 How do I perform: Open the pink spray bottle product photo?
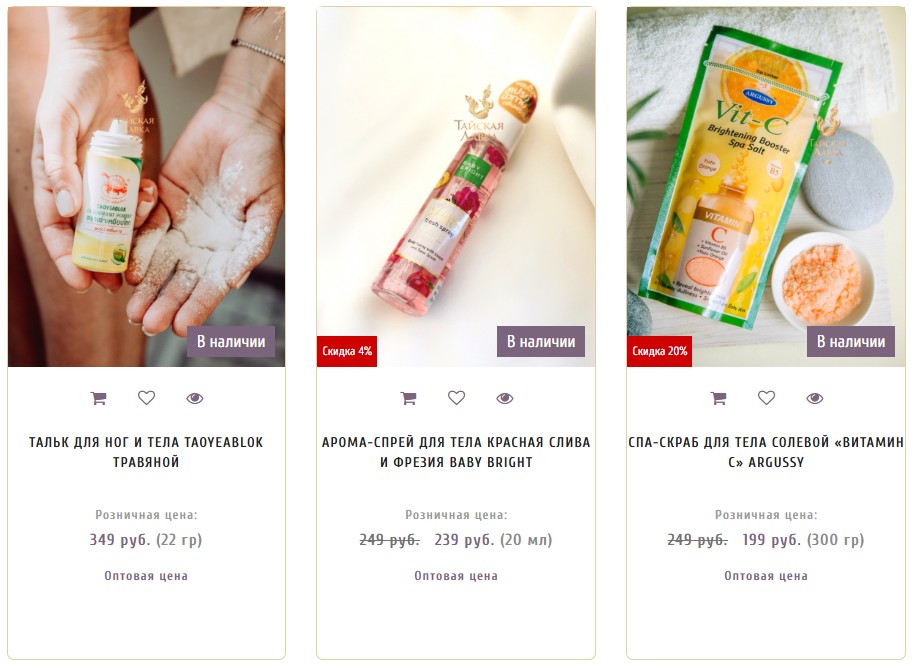[x=456, y=187]
